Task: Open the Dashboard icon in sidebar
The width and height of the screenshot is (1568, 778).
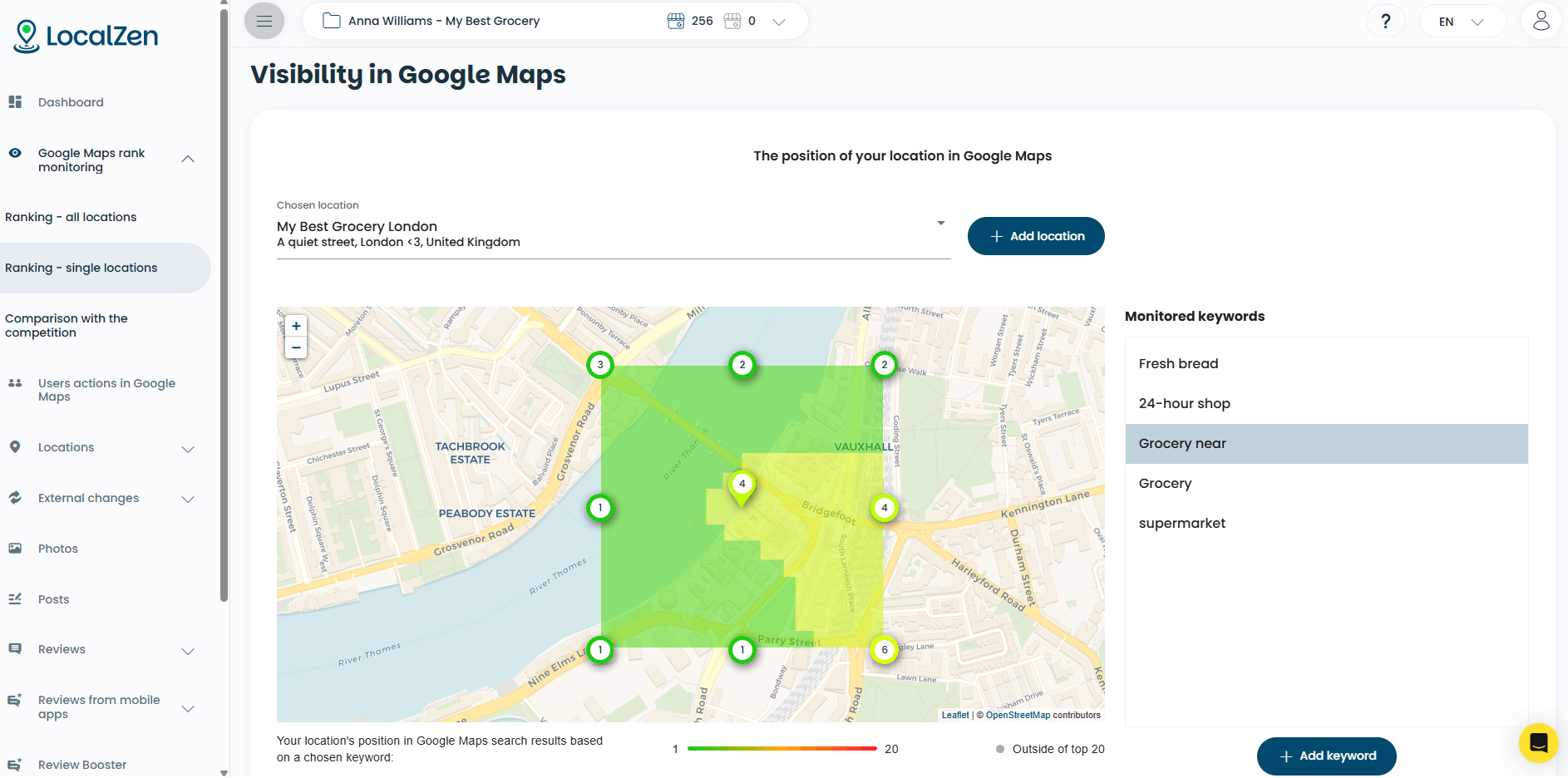Action: tap(15, 102)
